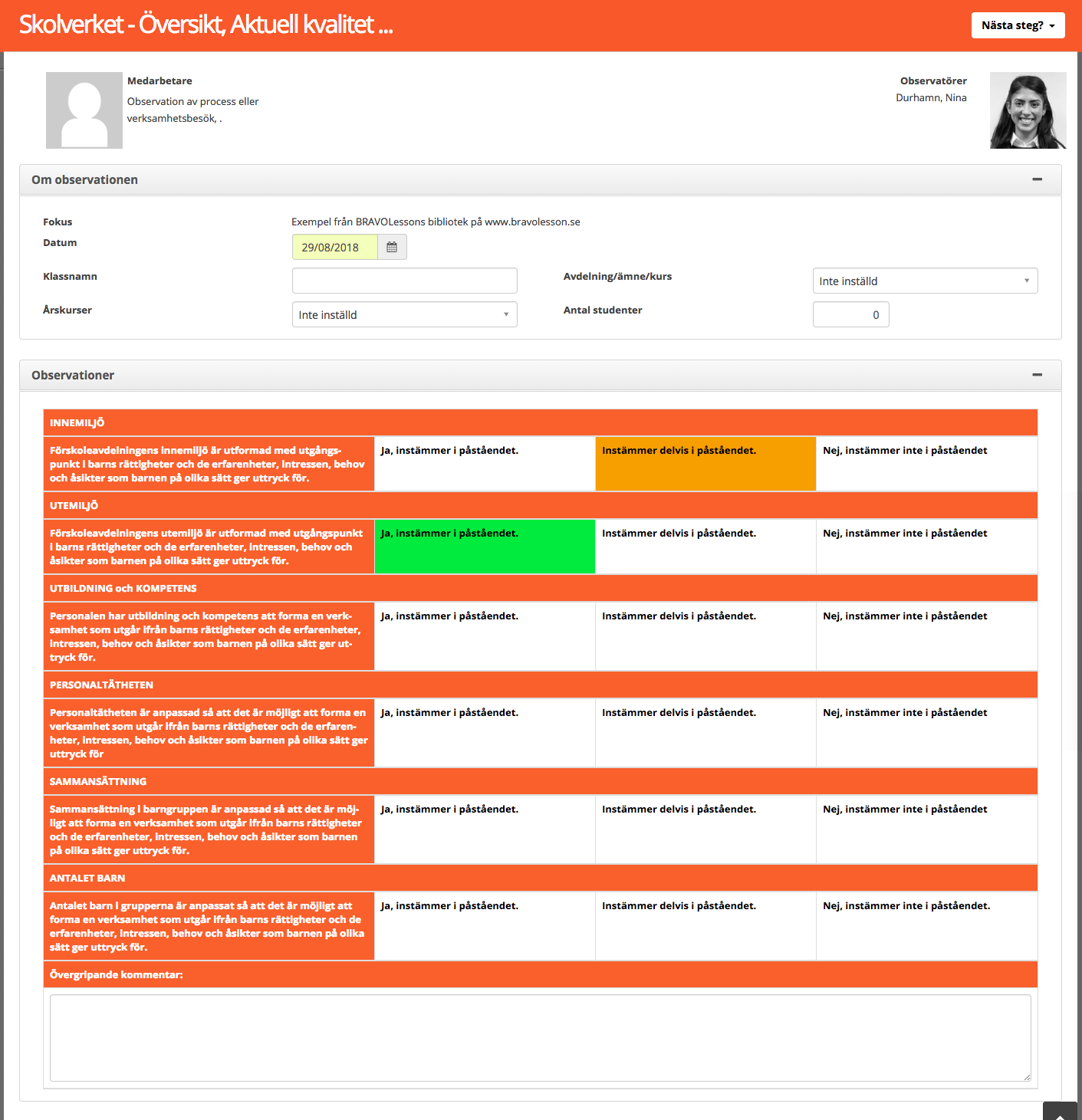1082x1120 pixels.
Task: Open the Nästa steg? dropdown
Action: pos(1018,25)
